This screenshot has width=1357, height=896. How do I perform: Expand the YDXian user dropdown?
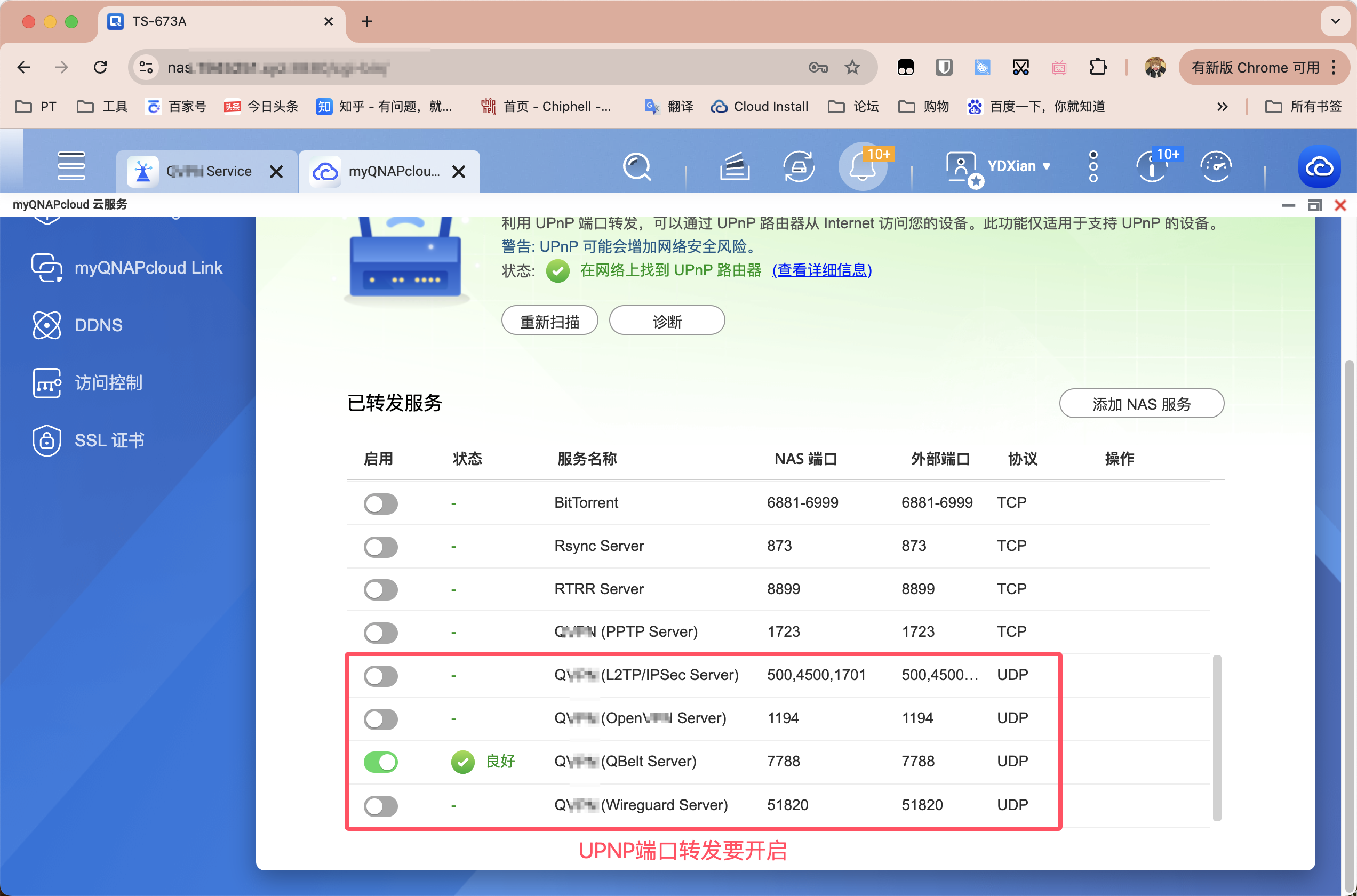pyautogui.click(x=1019, y=166)
